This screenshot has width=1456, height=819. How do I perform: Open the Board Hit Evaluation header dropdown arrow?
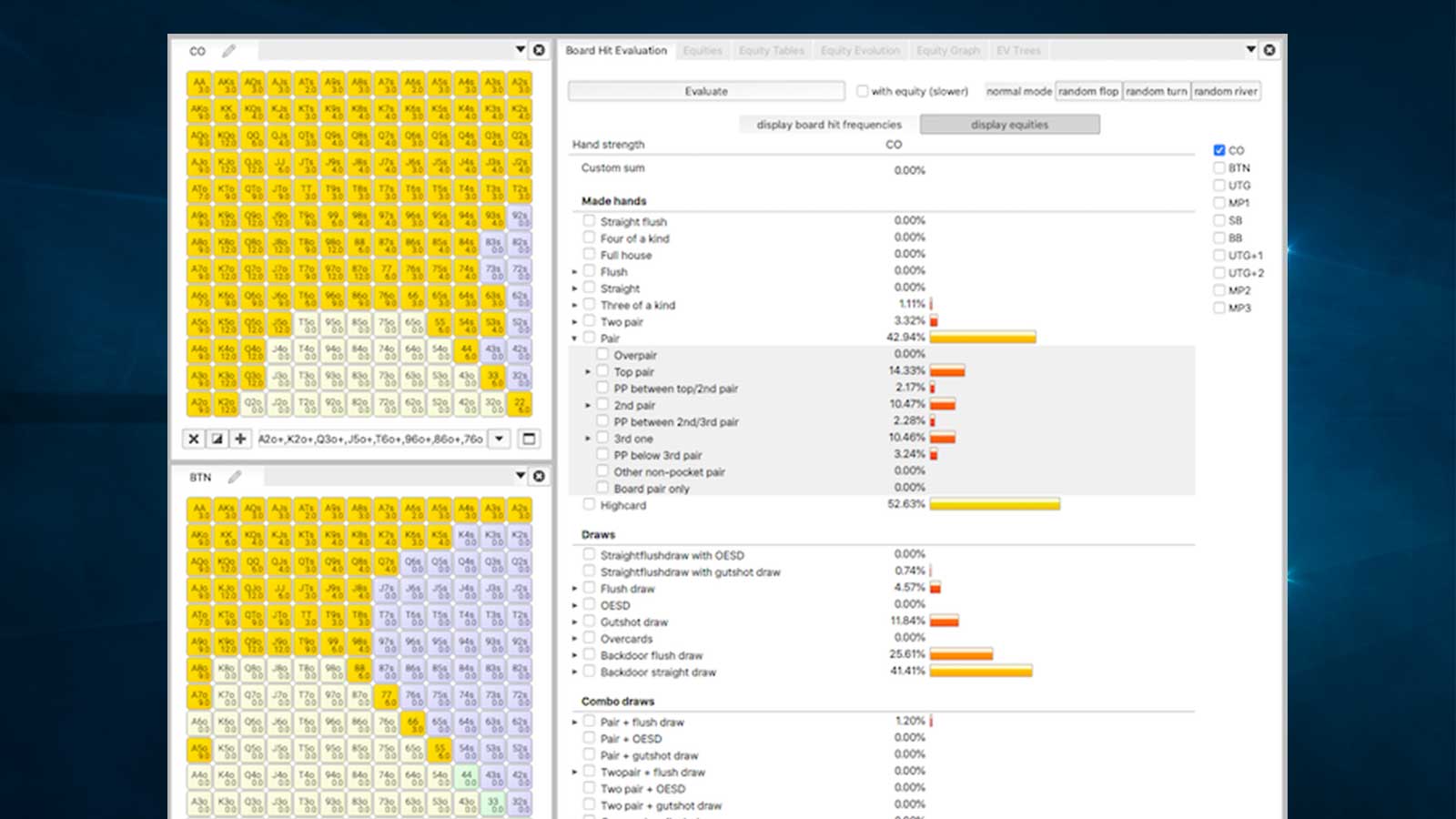click(1251, 50)
